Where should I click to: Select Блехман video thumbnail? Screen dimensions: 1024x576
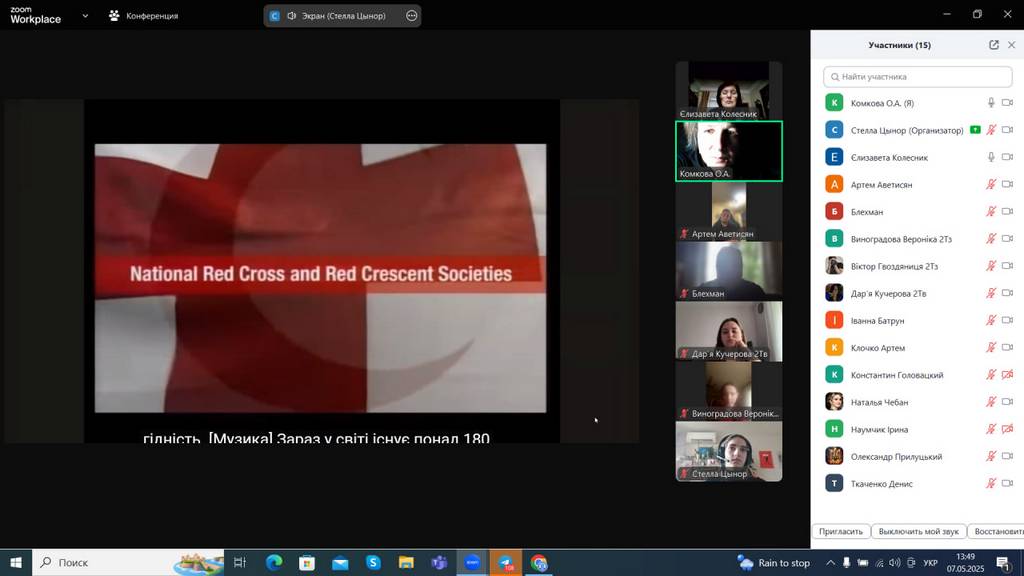729,271
